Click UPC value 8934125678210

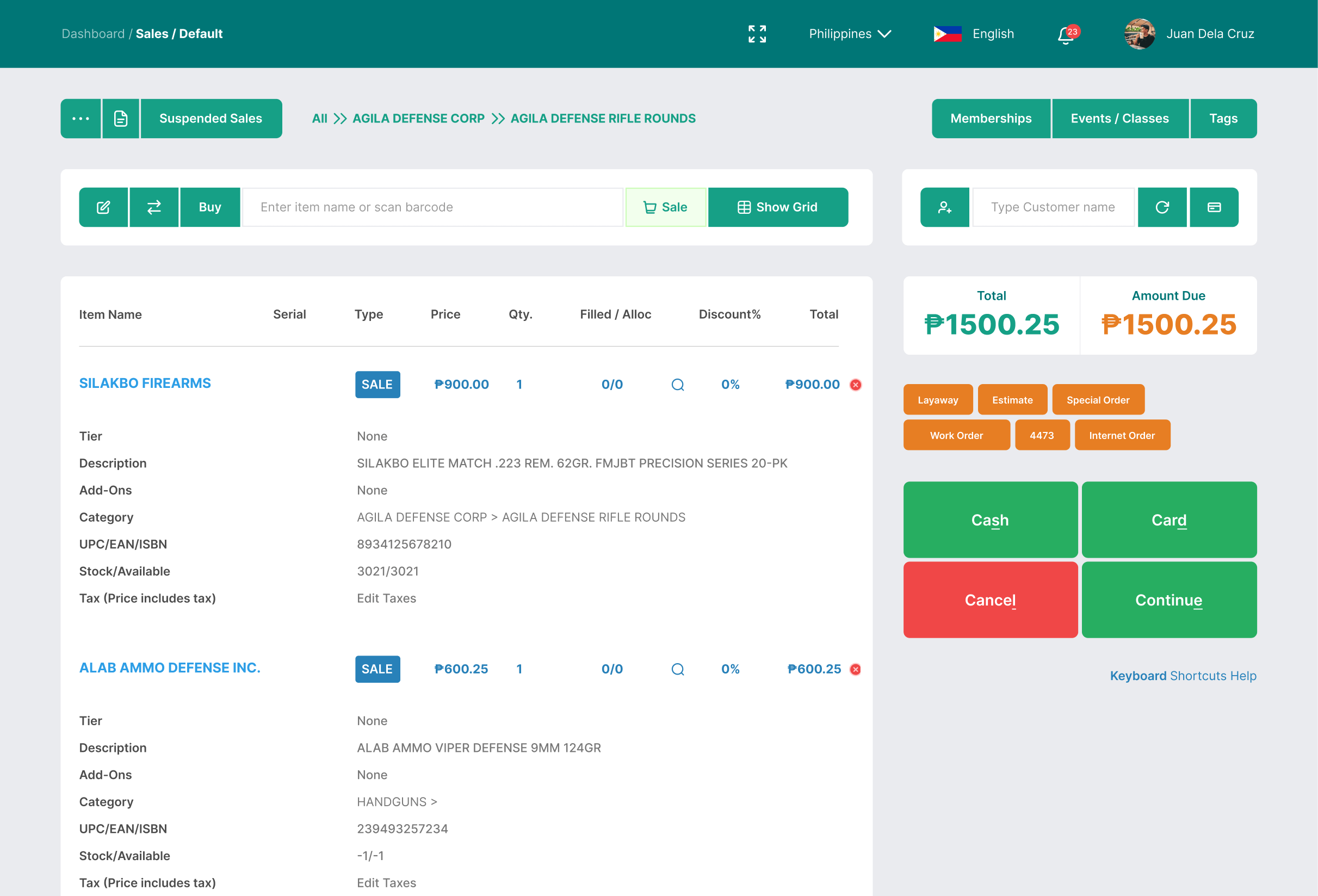pyautogui.click(x=404, y=545)
